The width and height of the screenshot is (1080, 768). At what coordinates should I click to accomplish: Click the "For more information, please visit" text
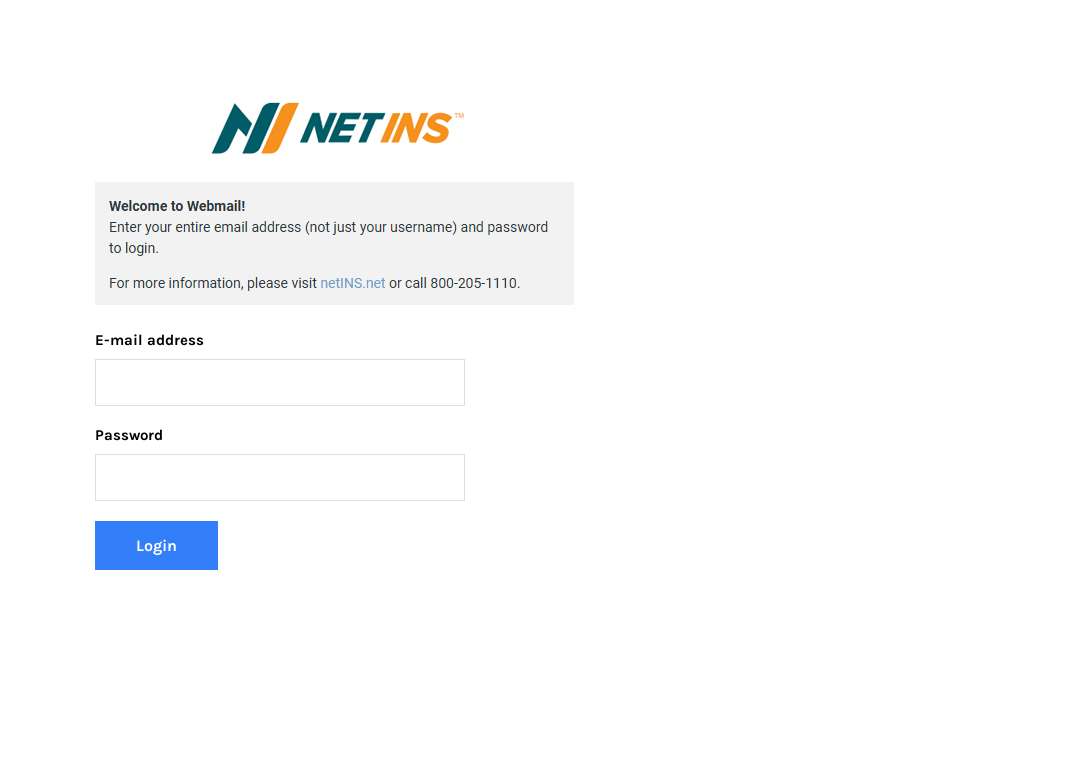tap(213, 283)
